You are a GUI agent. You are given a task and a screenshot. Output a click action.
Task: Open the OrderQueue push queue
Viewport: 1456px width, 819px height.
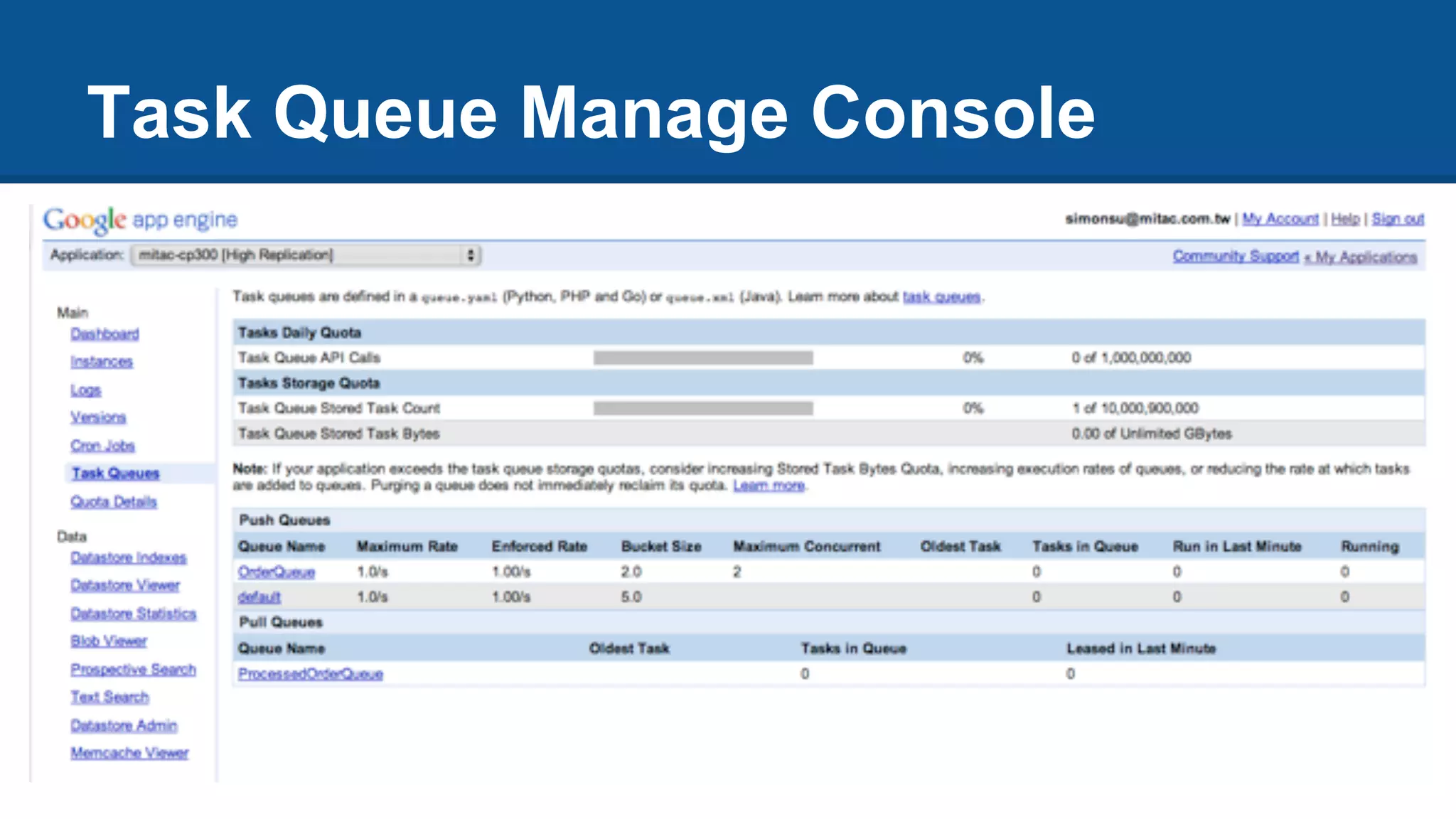click(276, 572)
